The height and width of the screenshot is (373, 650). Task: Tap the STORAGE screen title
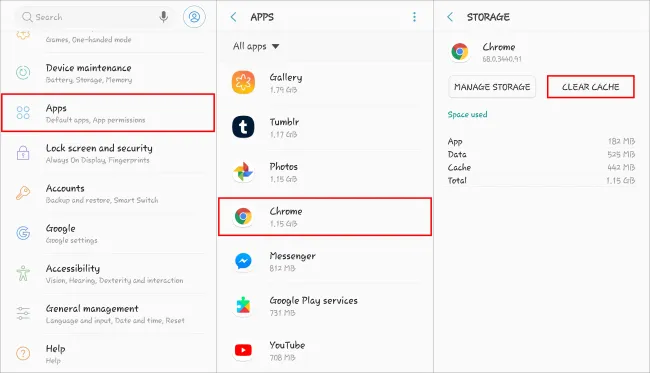tap(488, 17)
